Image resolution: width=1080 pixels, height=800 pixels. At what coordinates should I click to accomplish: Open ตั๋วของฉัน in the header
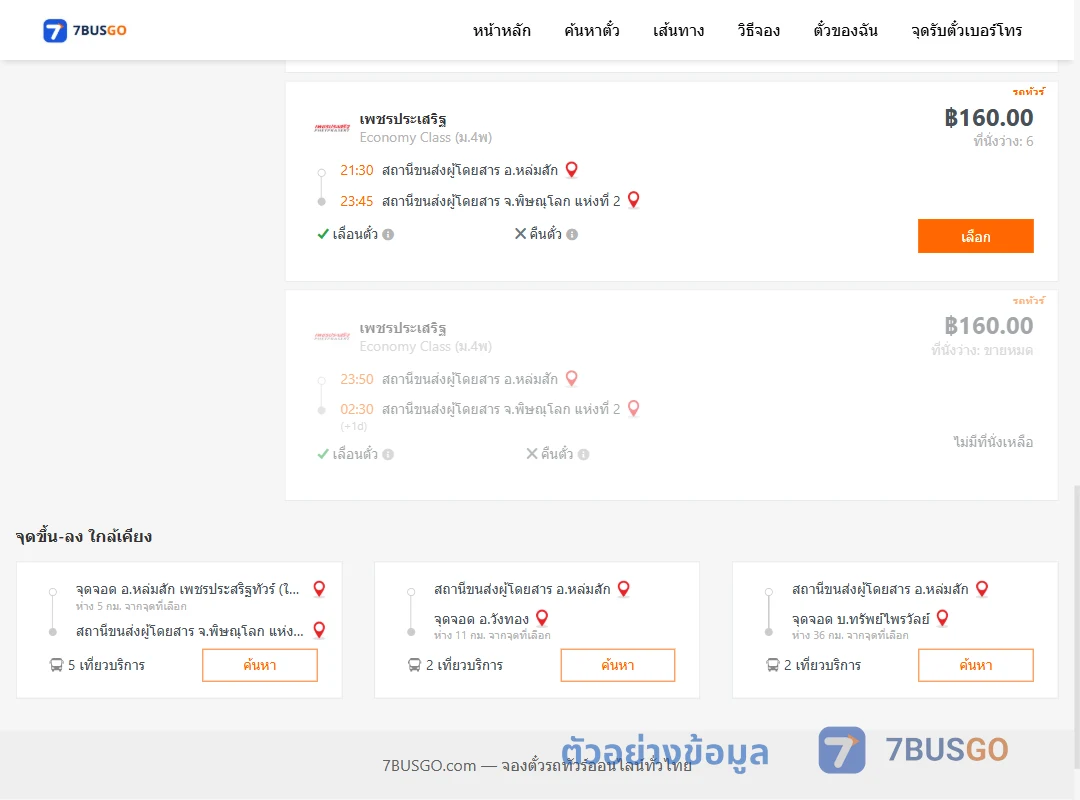(845, 30)
